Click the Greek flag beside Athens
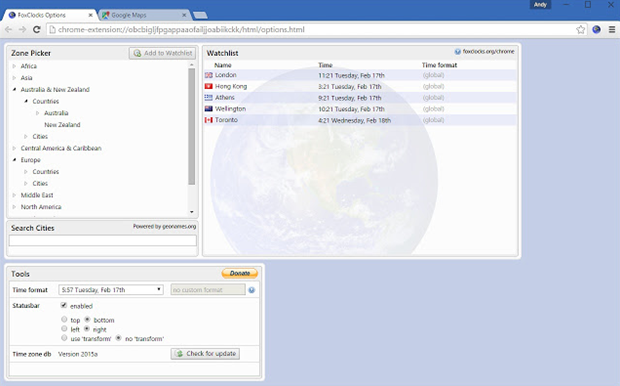Screen dimensions: 620x386 [208, 97]
